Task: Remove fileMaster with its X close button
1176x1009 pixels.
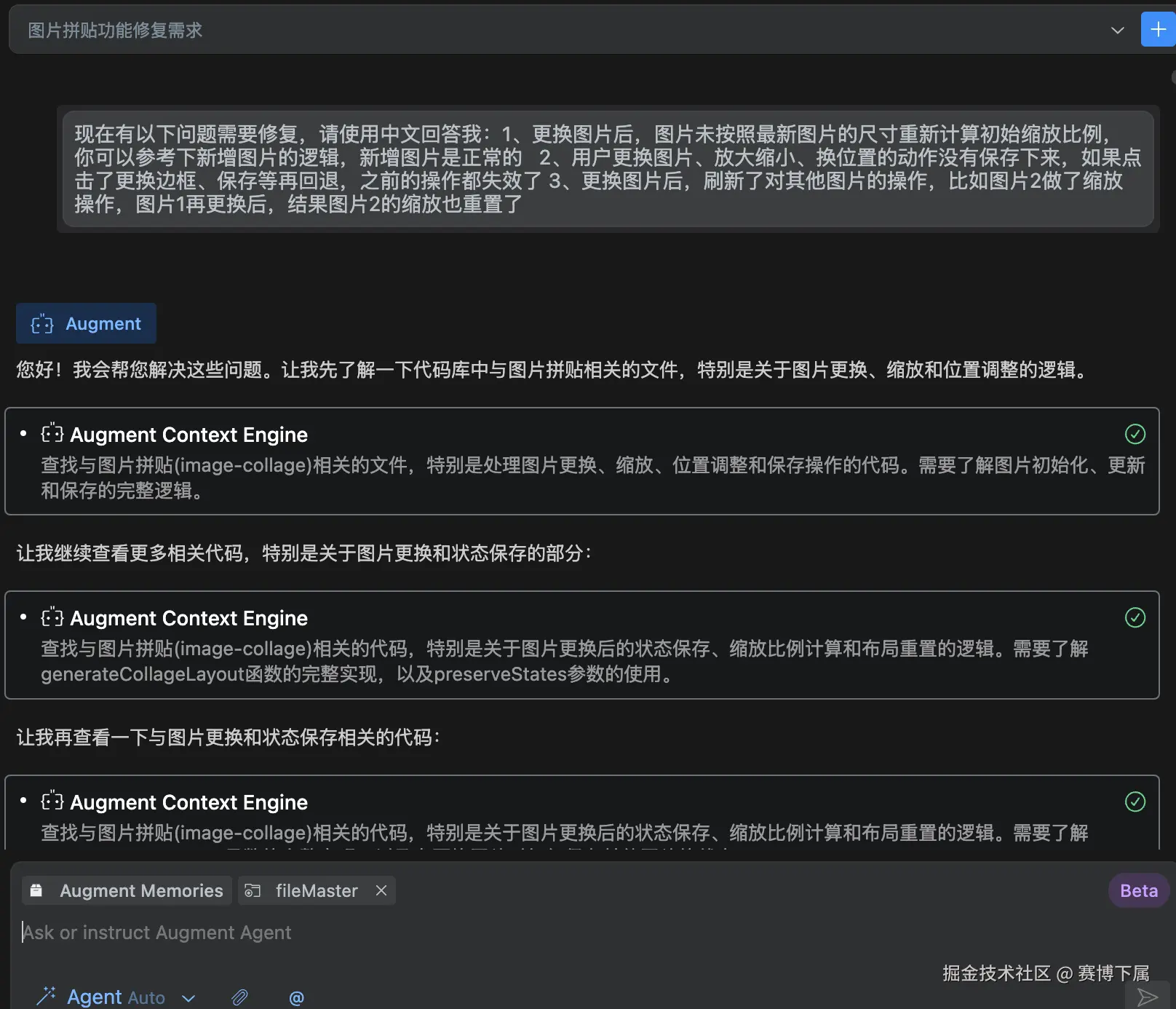Action: coord(381,890)
